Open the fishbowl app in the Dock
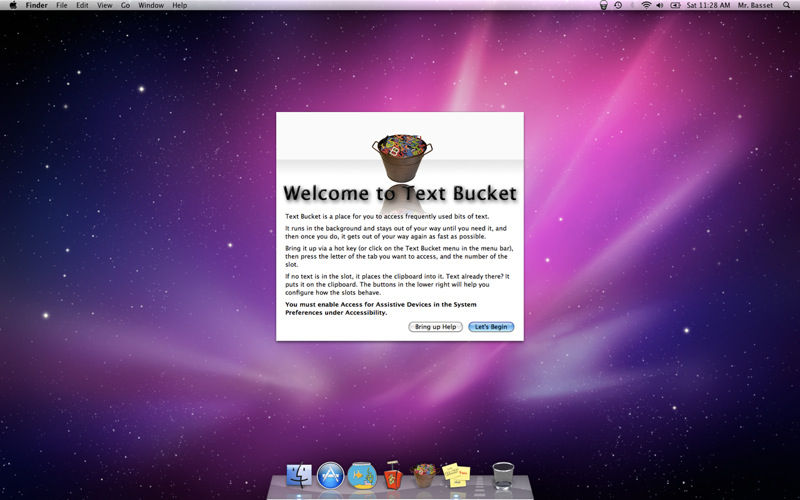This screenshot has width=800, height=500. [362, 476]
